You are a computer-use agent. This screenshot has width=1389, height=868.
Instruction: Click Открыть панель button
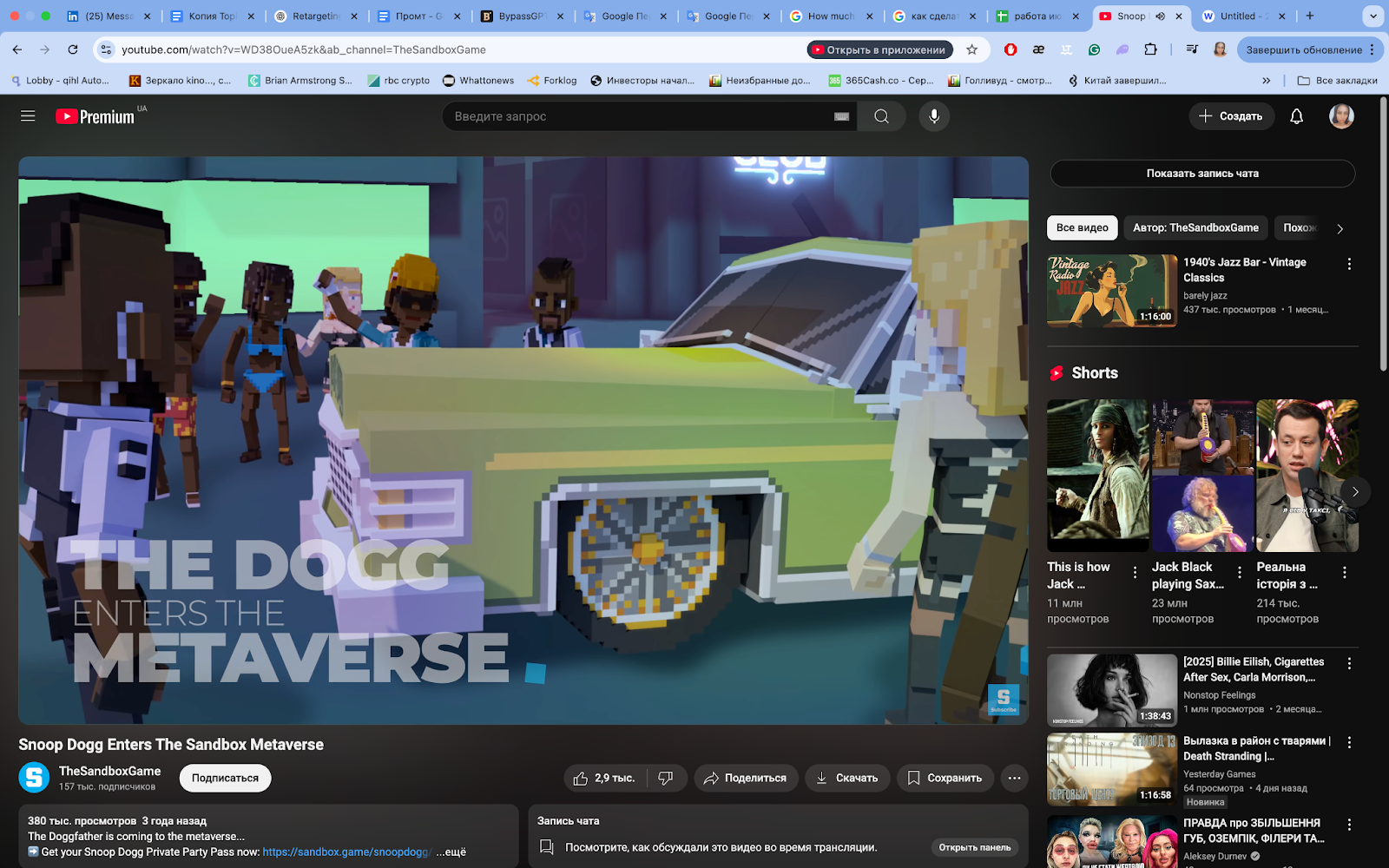click(974, 847)
